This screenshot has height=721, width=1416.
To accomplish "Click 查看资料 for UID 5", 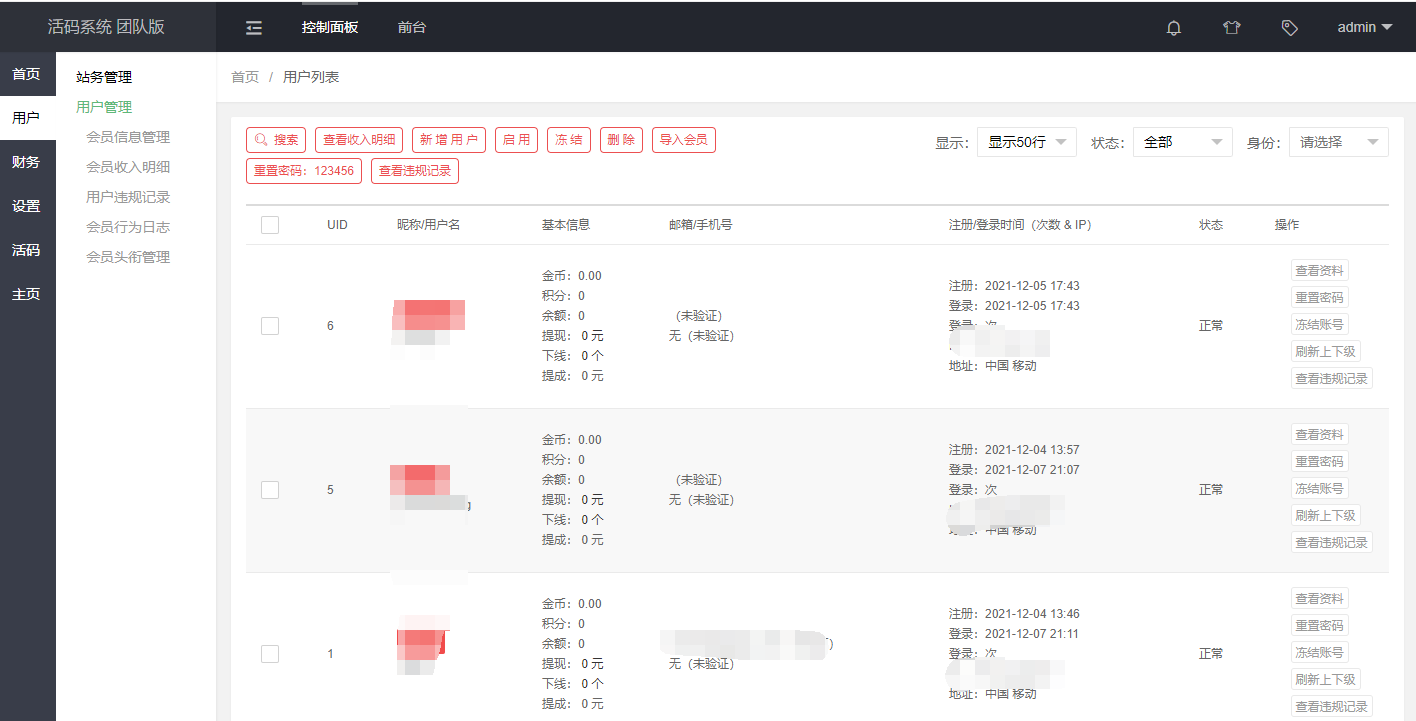I will 1320,434.
